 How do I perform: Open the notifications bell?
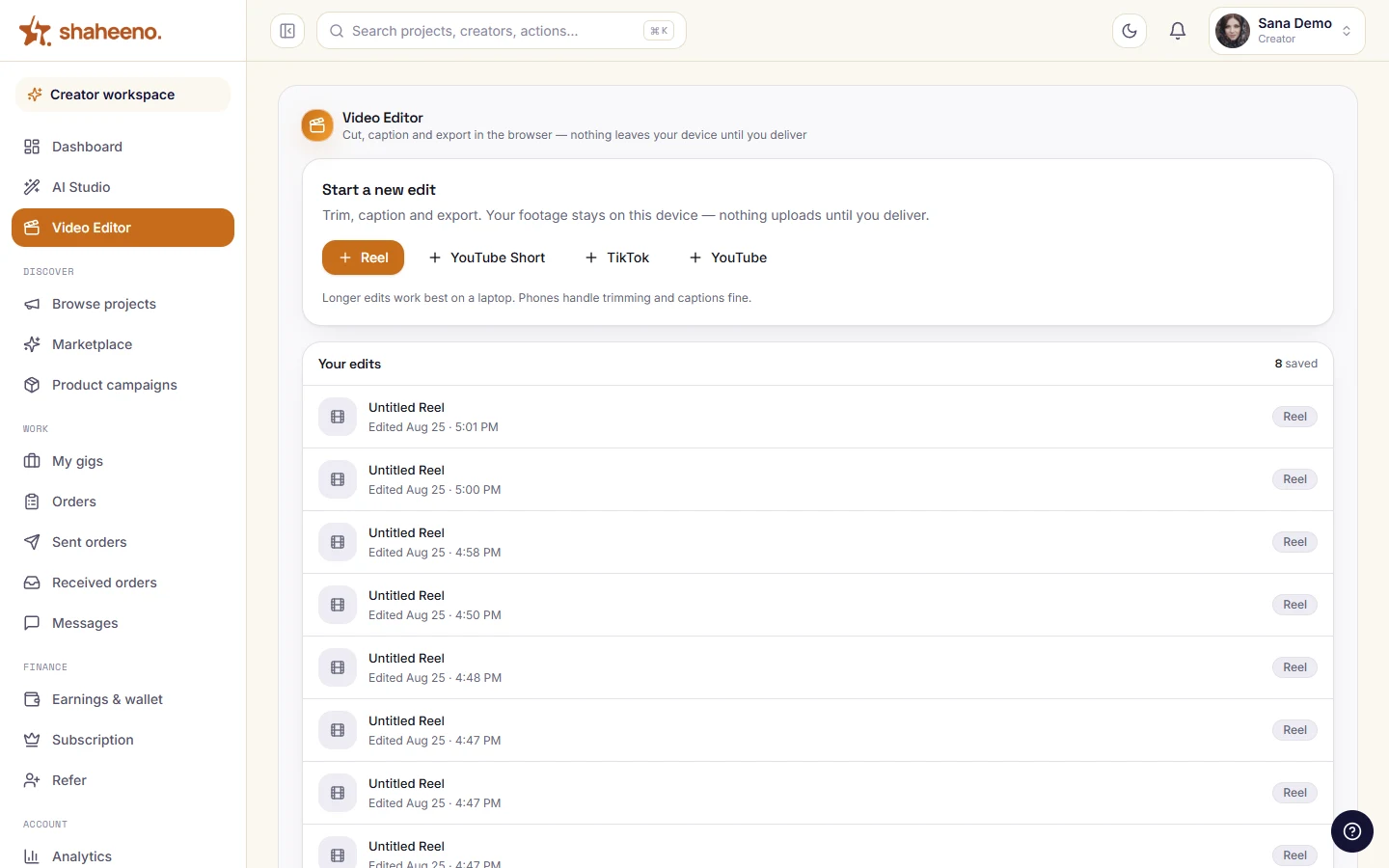[x=1178, y=31]
